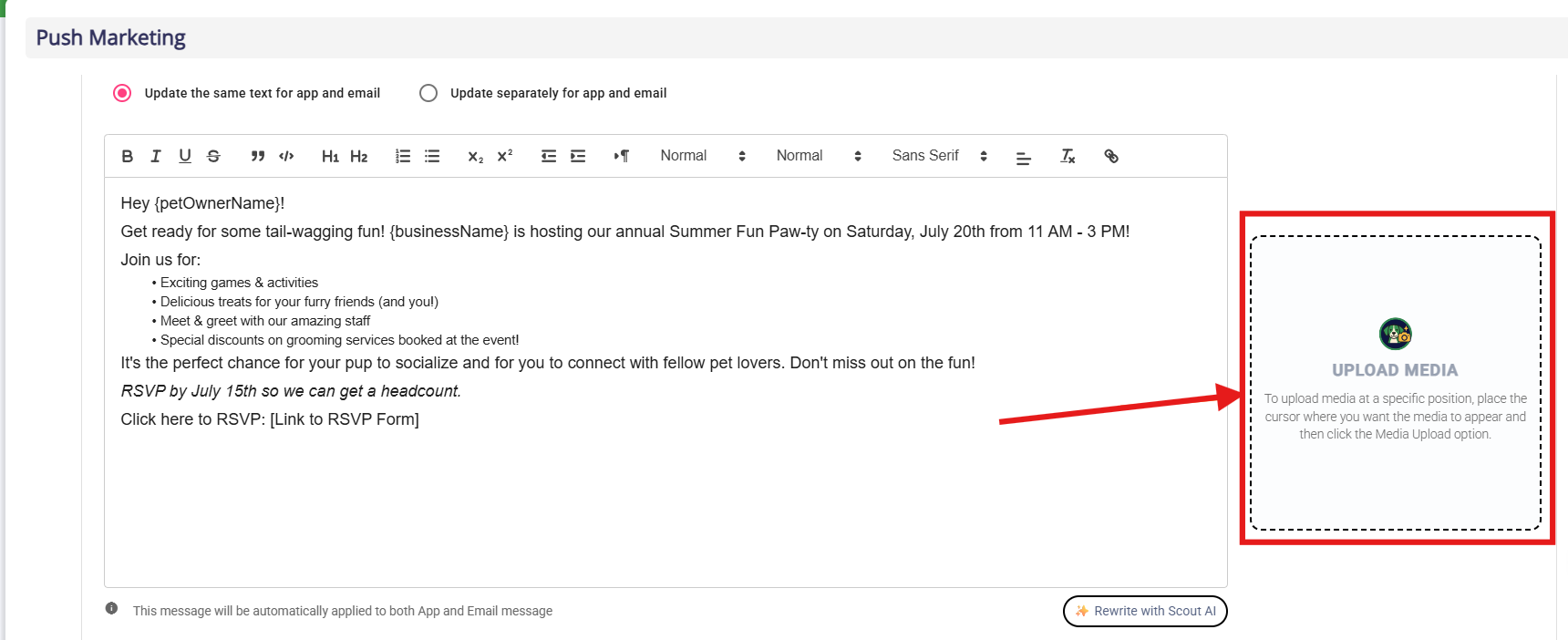Image resolution: width=1568 pixels, height=640 pixels.
Task: Increase the paragraph indent
Action: 578,156
